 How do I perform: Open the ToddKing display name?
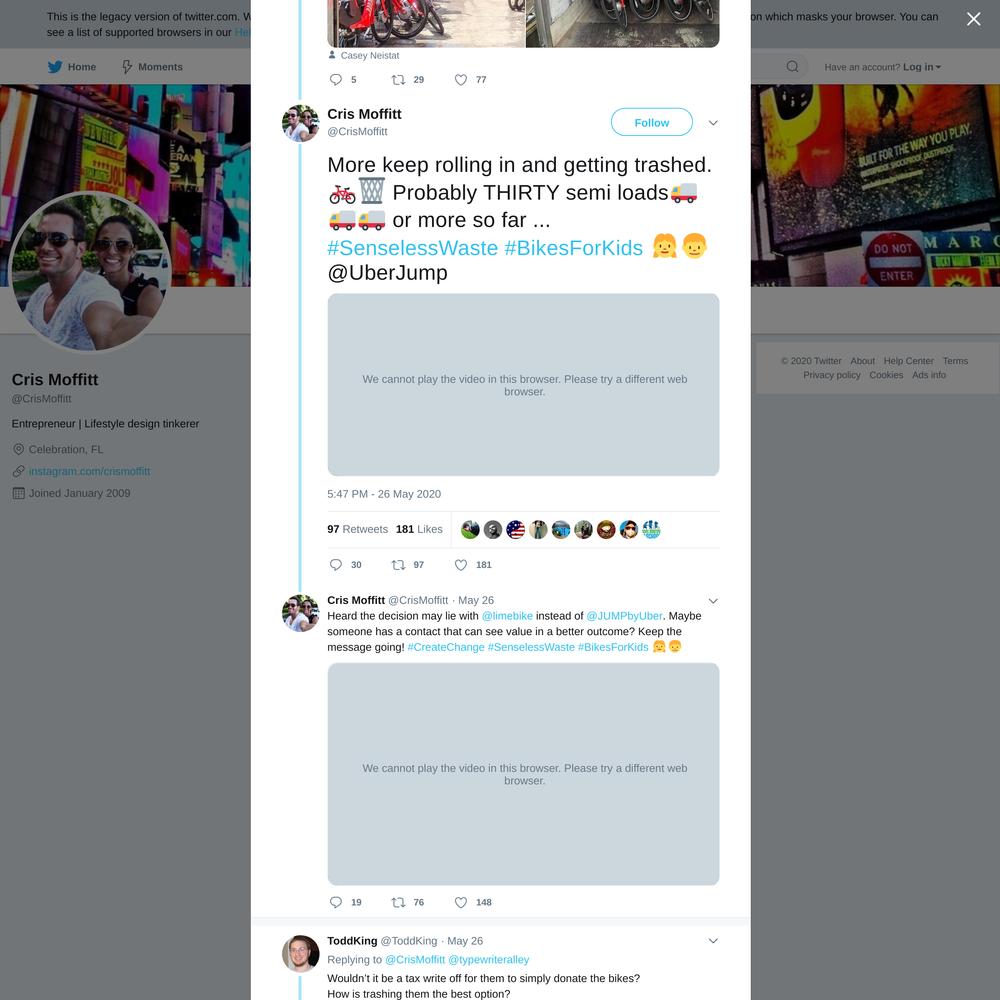click(352, 941)
